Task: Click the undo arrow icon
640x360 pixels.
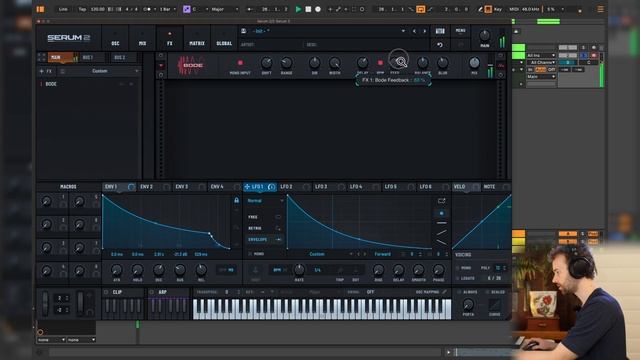Action: (x=440, y=44)
